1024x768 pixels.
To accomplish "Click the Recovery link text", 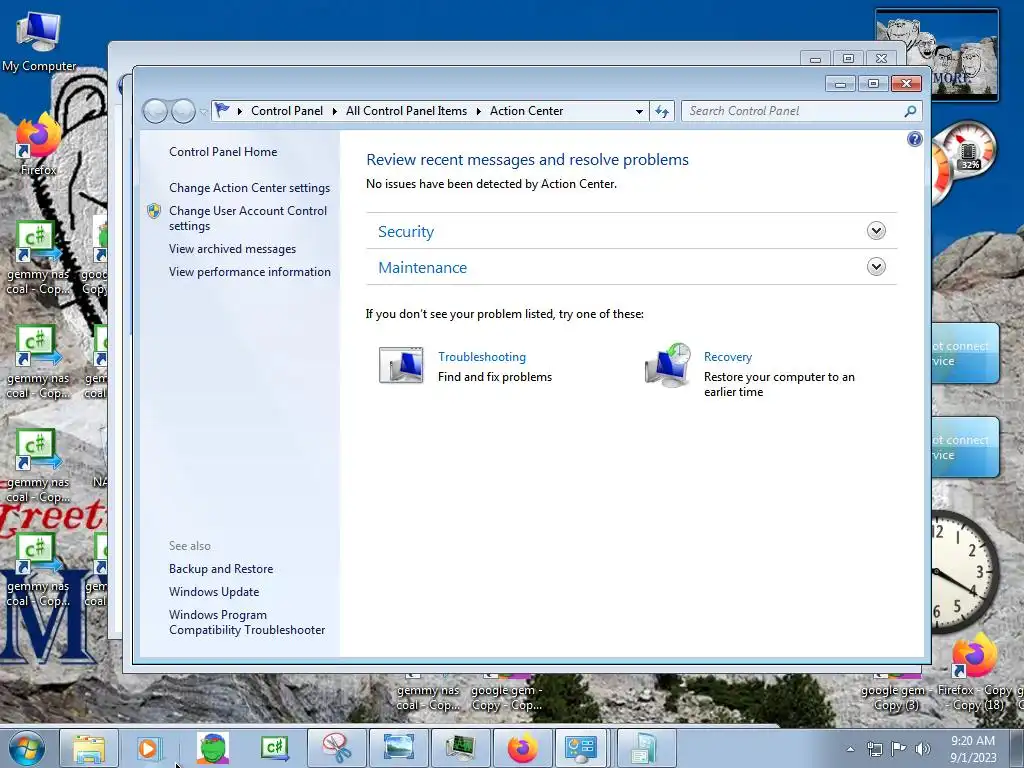I will 728,357.
